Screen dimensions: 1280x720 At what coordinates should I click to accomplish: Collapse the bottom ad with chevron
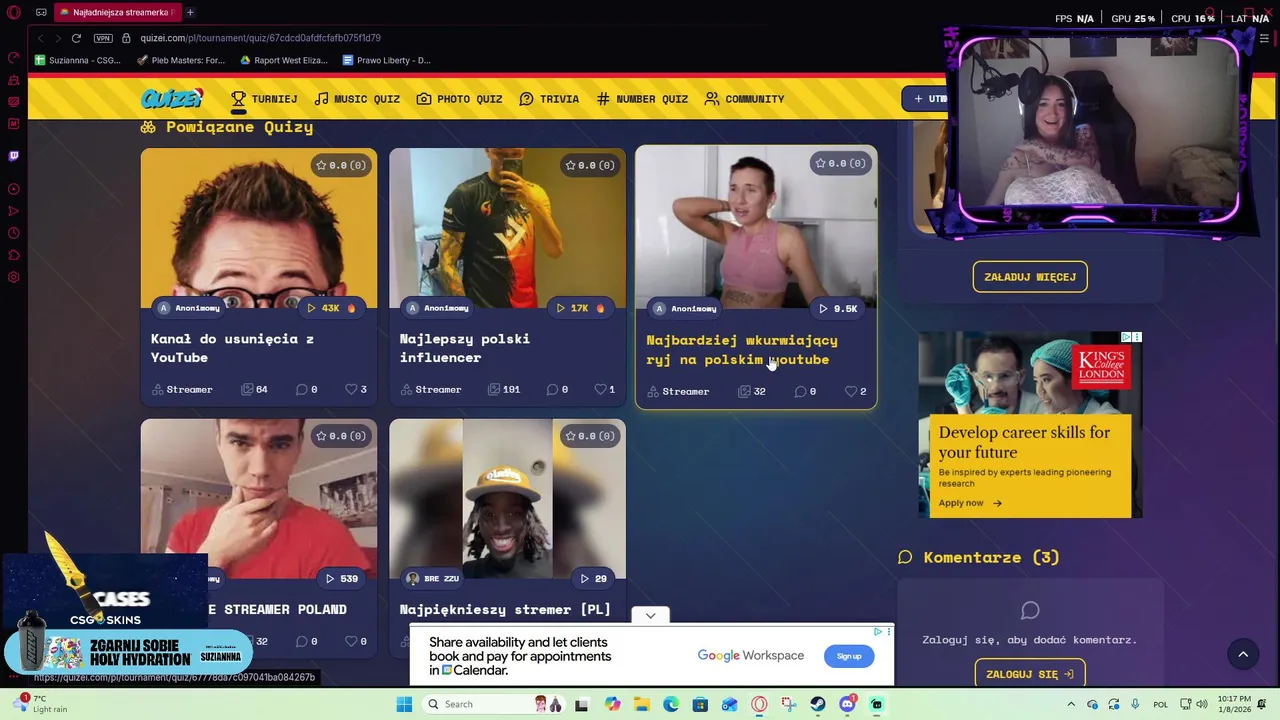(x=650, y=615)
